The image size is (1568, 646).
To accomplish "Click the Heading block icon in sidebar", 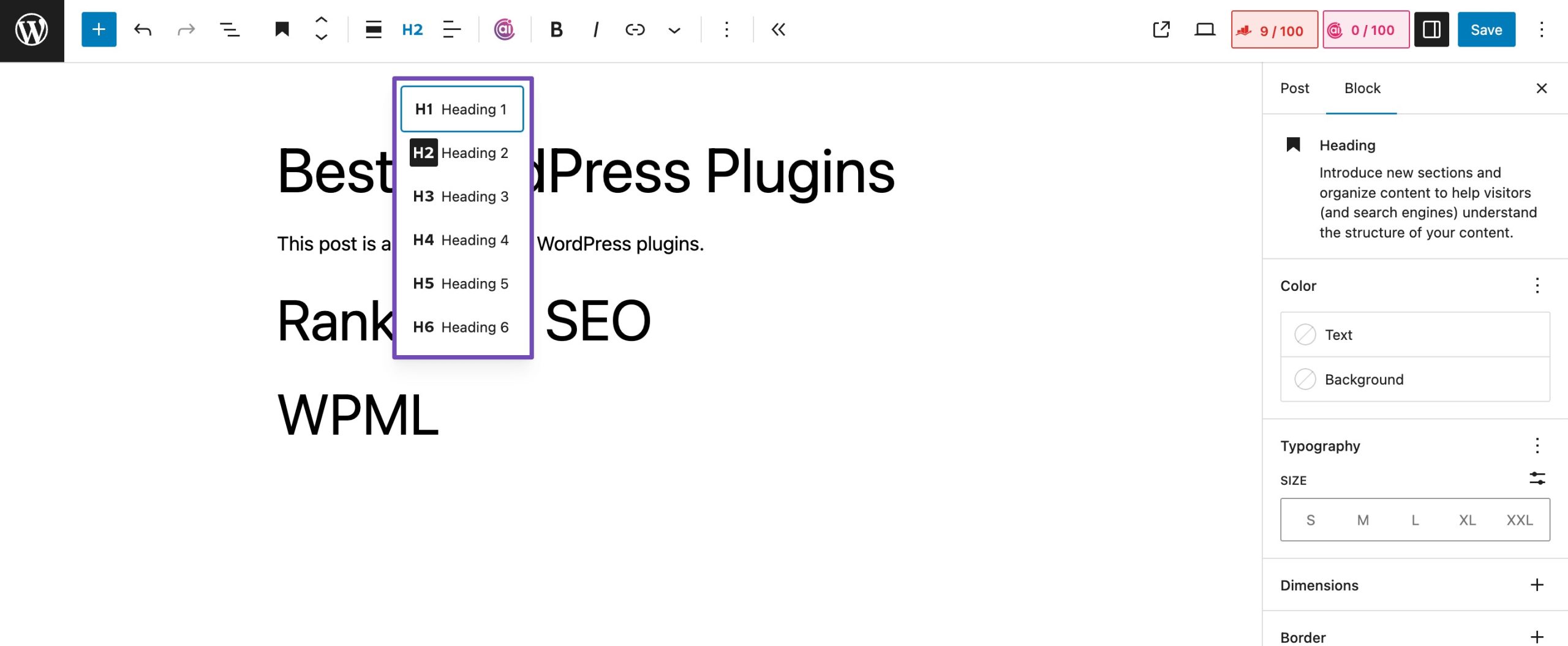I will (1293, 145).
